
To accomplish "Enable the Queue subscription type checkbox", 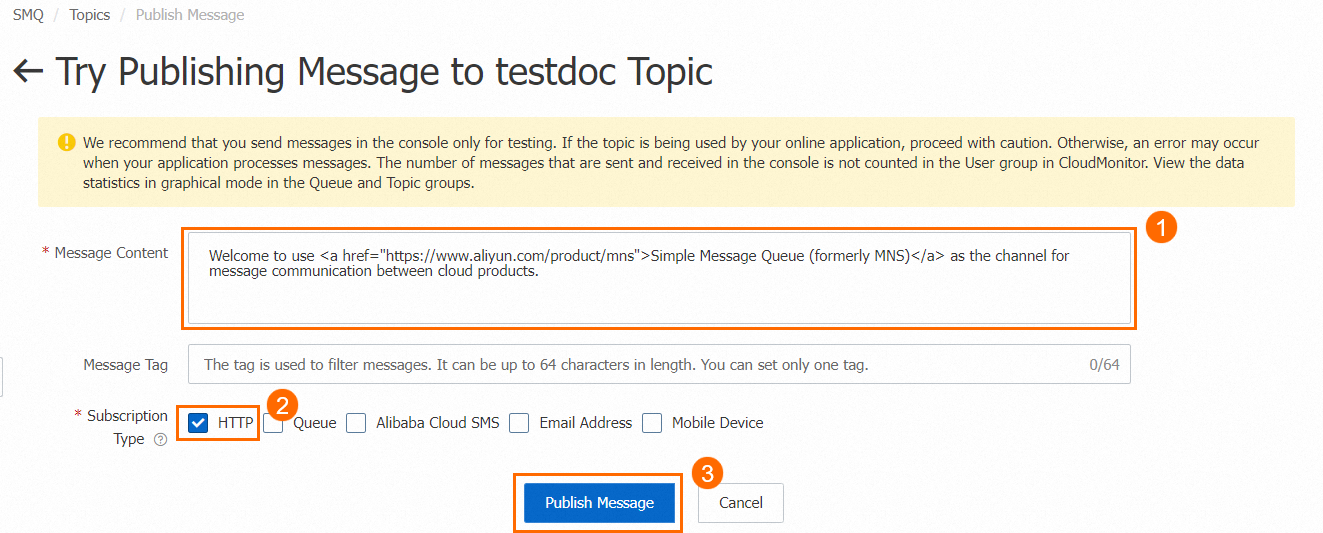I will coord(274,423).
